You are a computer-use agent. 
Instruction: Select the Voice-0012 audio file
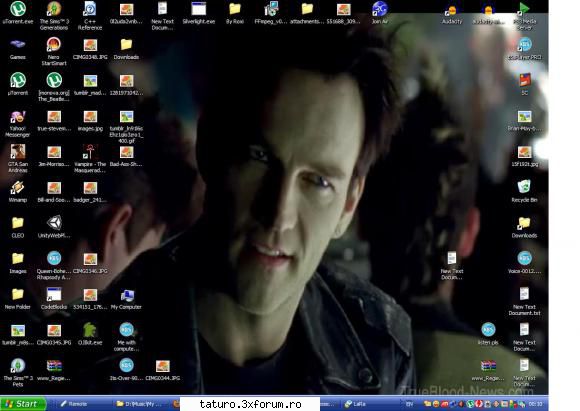click(525, 263)
